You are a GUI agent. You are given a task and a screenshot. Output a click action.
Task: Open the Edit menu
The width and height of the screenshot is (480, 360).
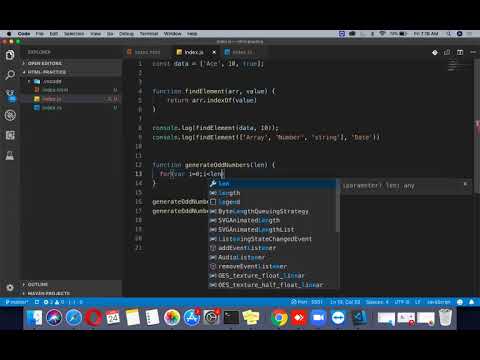click(54, 34)
